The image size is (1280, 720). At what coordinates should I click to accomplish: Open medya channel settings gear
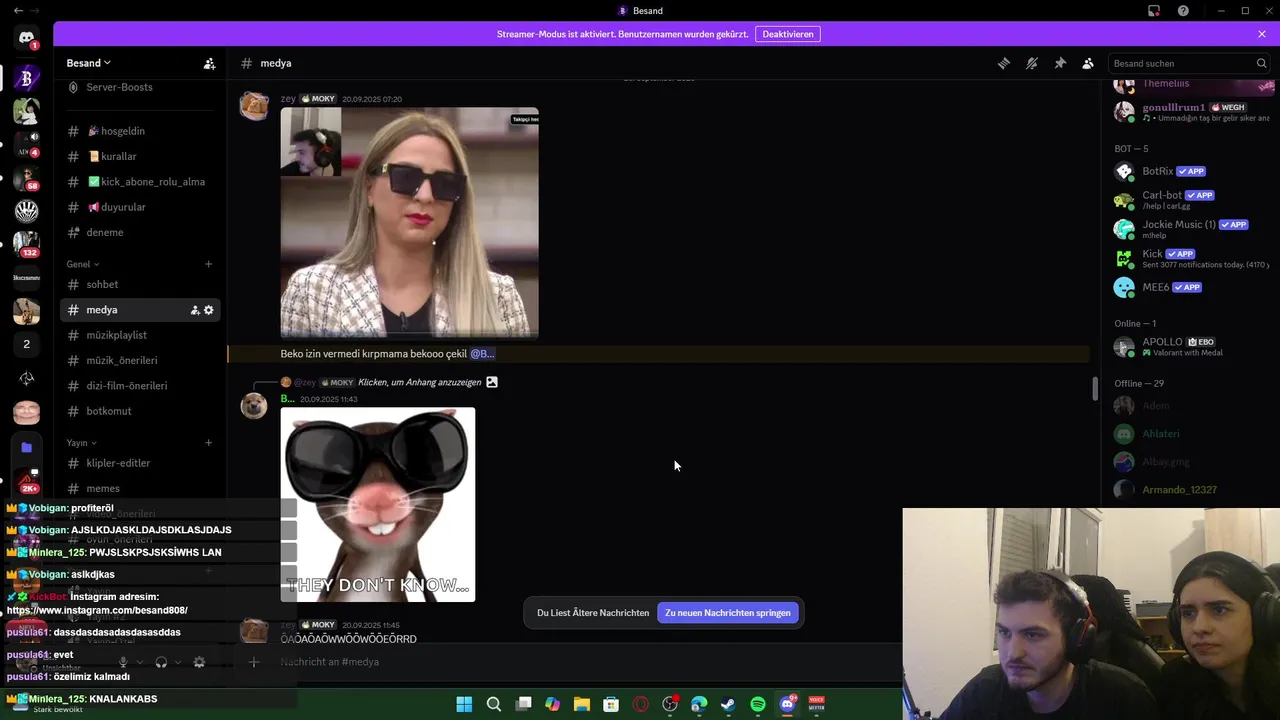[x=209, y=310]
